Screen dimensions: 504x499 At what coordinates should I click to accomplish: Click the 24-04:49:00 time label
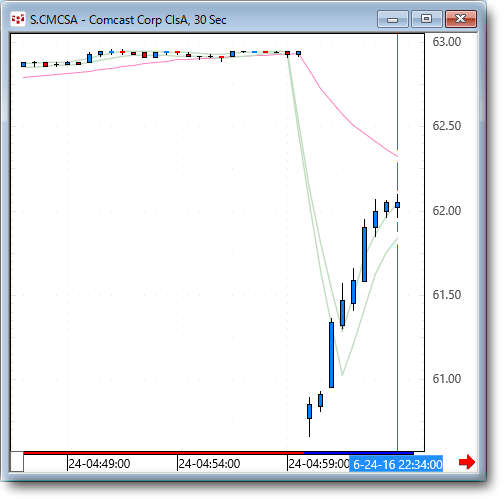click(x=99, y=464)
